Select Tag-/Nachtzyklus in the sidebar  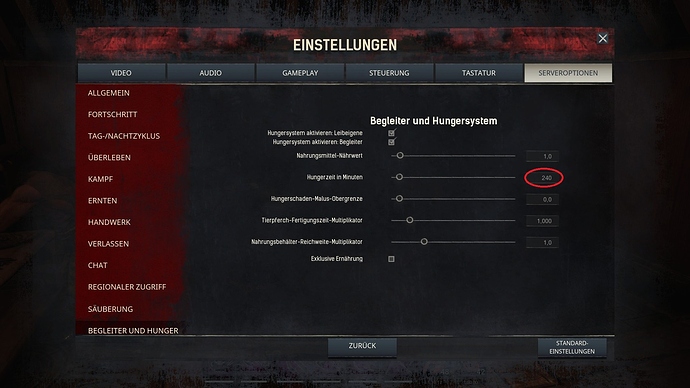click(124, 136)
